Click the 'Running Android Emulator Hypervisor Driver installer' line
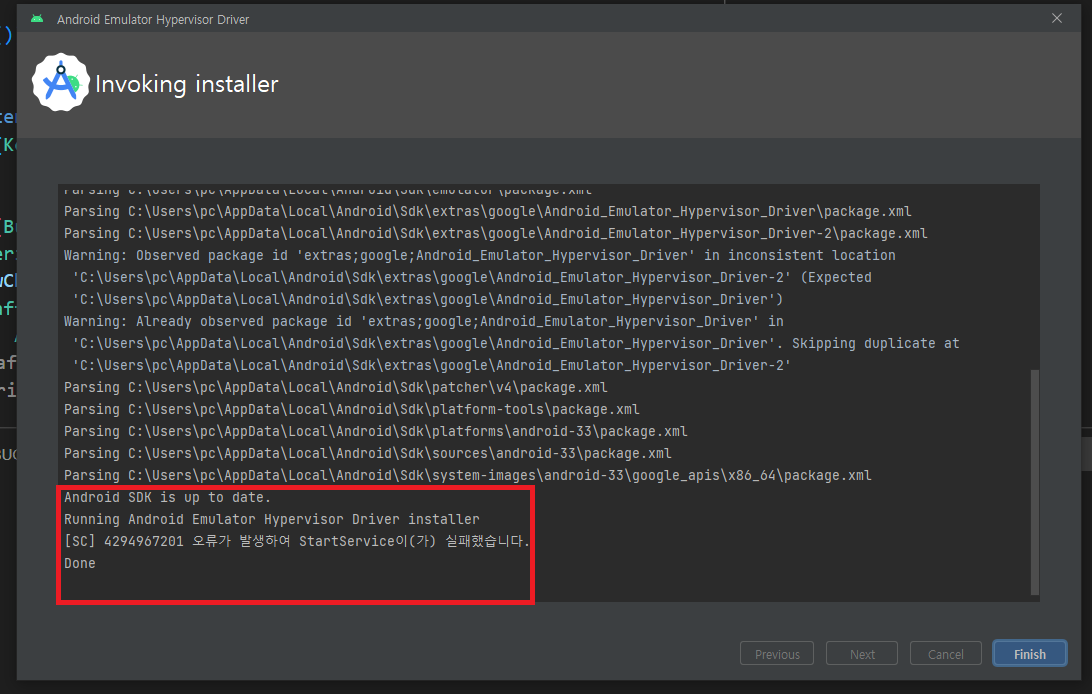 click(x=272, y=519)
